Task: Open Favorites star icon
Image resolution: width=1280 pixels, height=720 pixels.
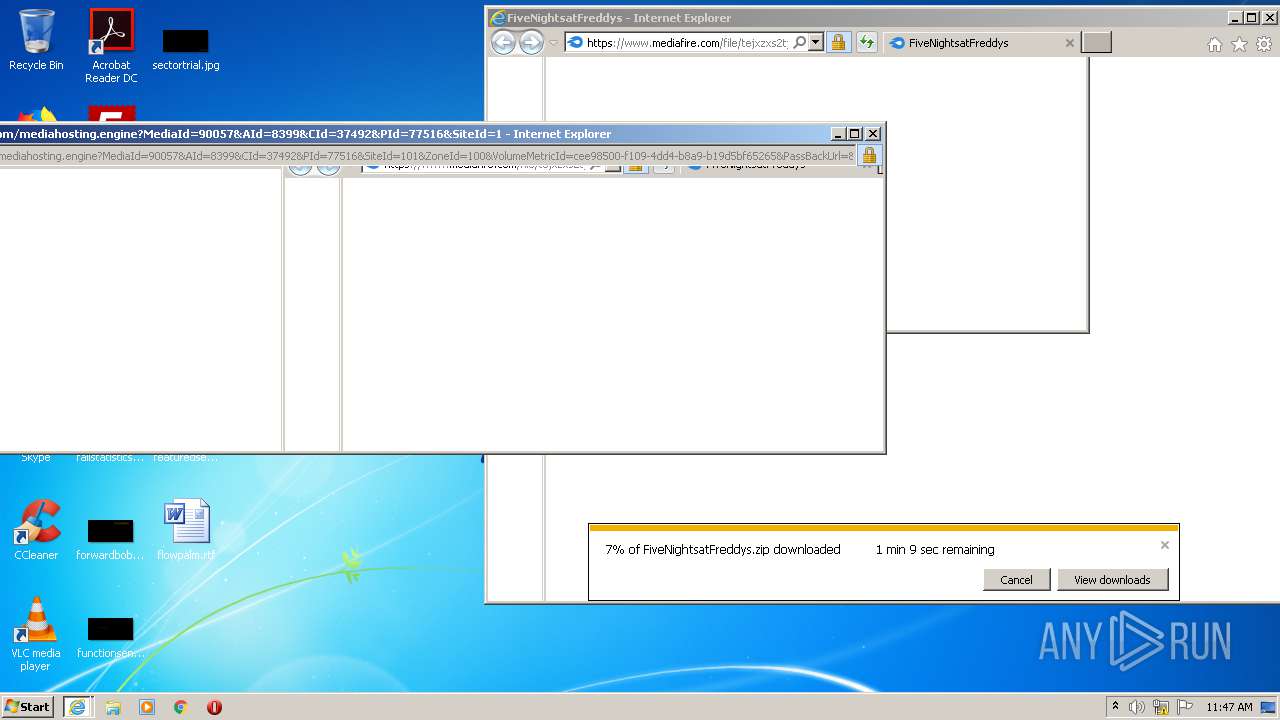Action: [x=1239, y=44]
